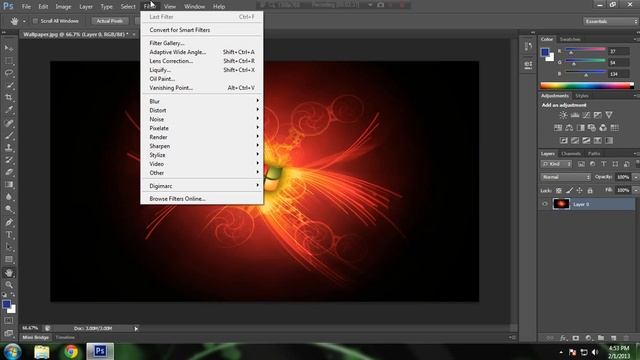Open the Mini Bridge panel tab
This screenshot has height=360, width=640.
36,338
